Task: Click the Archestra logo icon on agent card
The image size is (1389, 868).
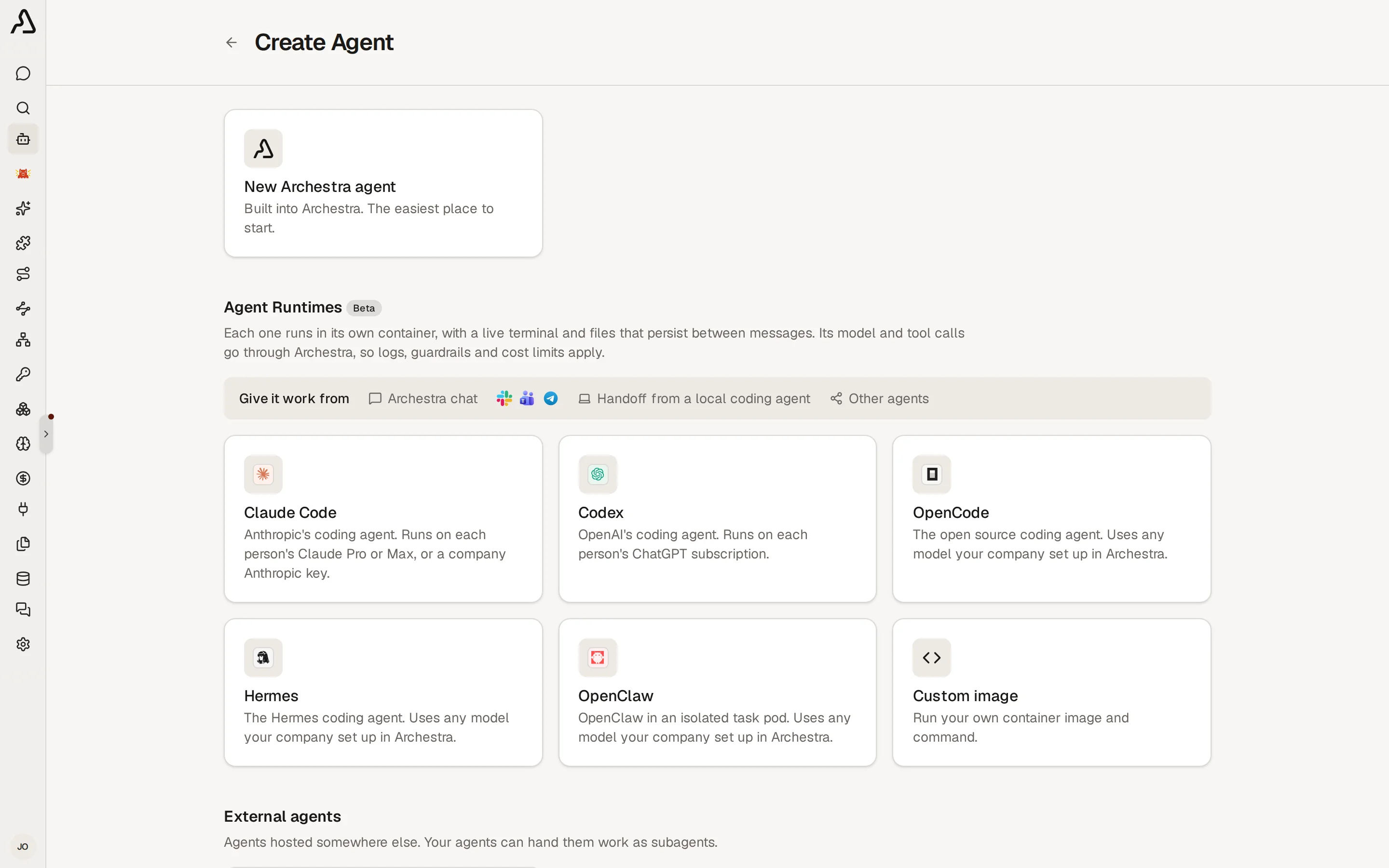Action: point(263,148)
